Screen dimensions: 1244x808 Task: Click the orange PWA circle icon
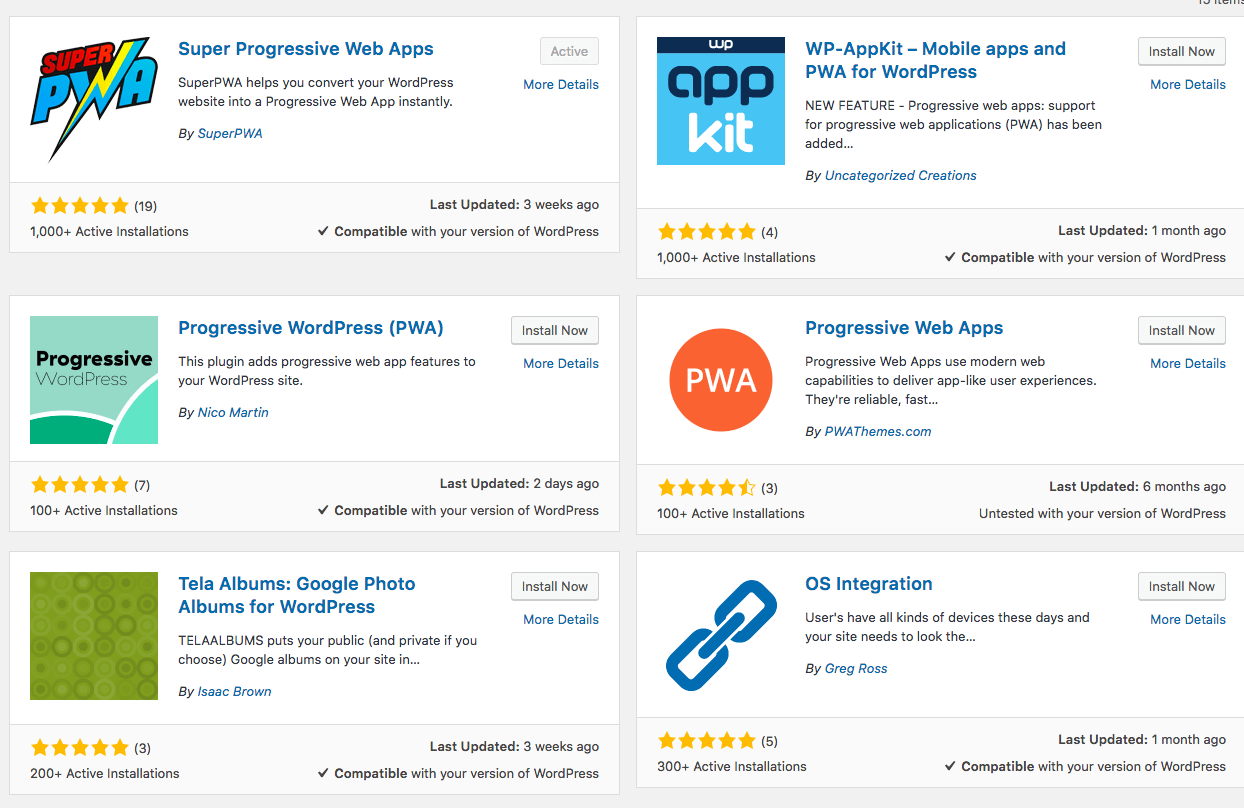pos(720,380)
